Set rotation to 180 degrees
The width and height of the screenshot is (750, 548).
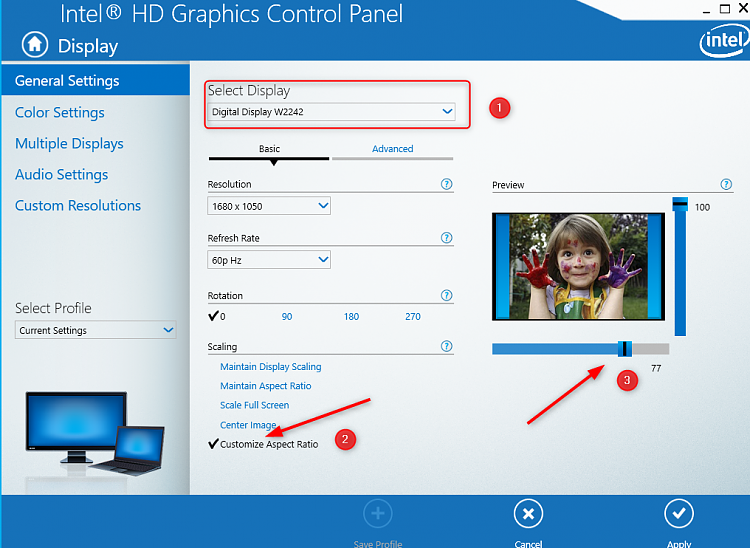click(351, 317)
